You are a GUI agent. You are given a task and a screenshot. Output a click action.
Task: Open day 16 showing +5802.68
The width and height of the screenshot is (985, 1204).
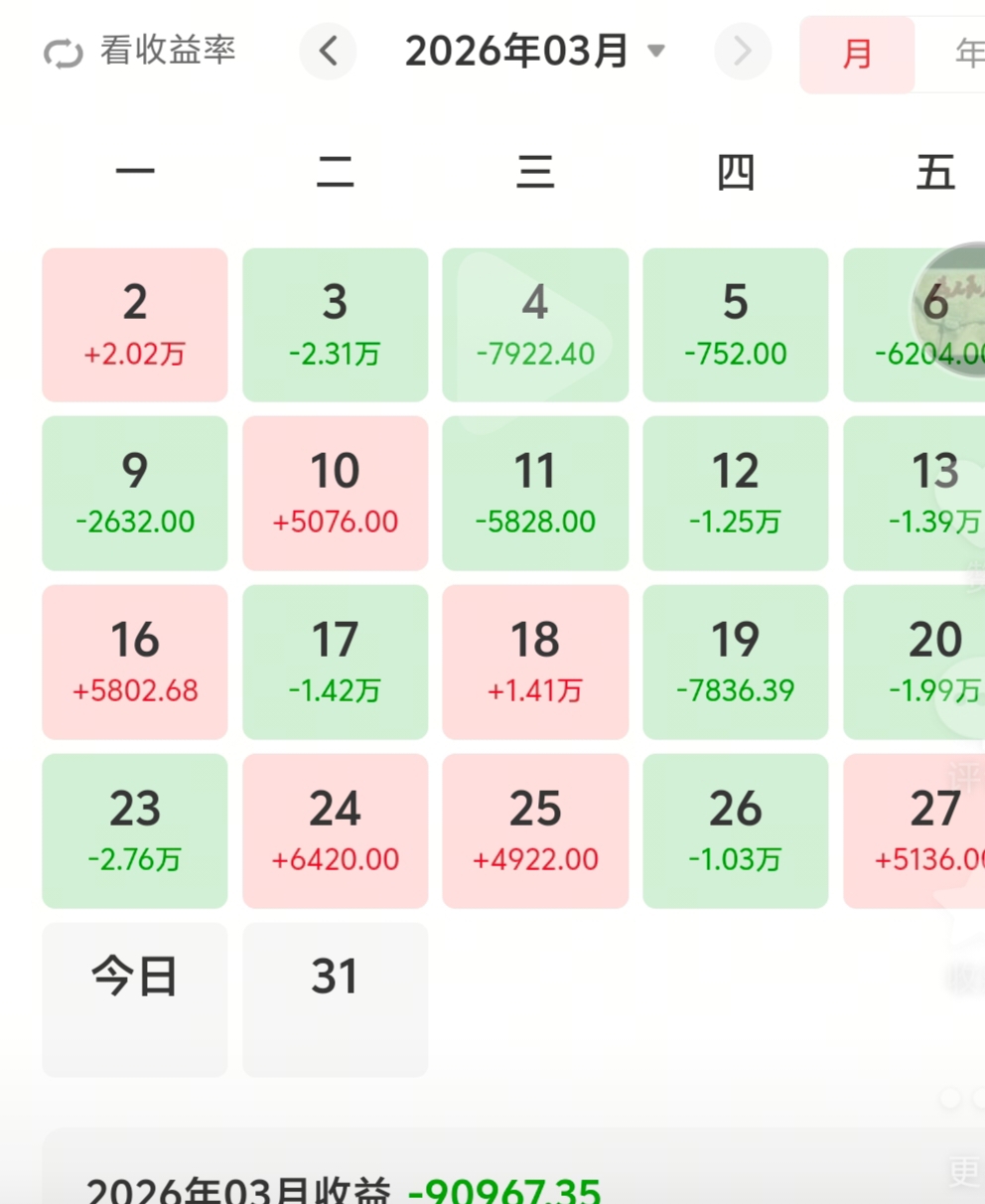135,662
